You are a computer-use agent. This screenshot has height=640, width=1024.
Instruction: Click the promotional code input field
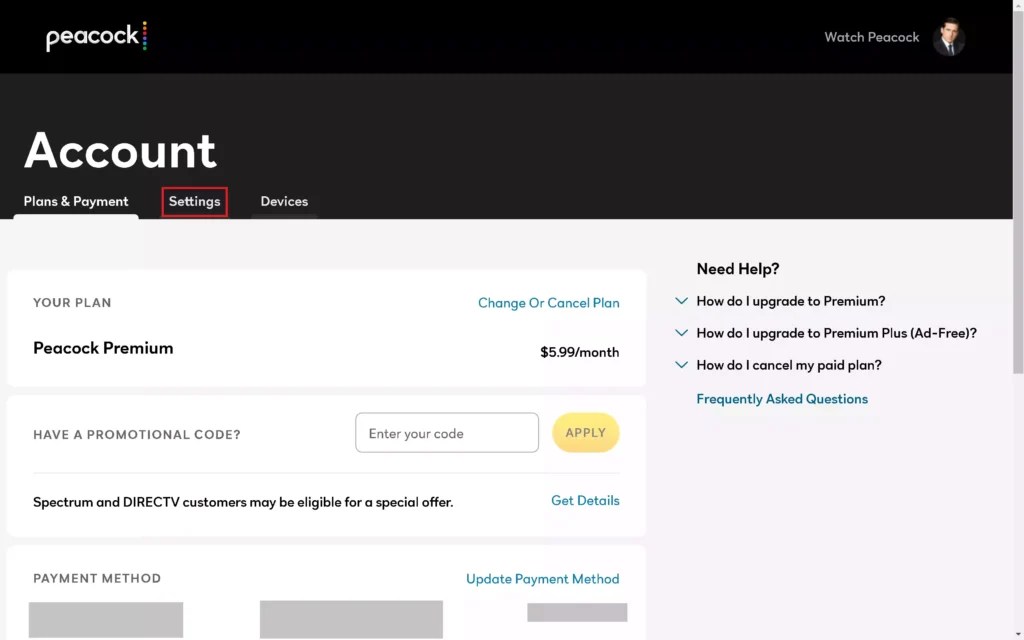click(446, 432)
